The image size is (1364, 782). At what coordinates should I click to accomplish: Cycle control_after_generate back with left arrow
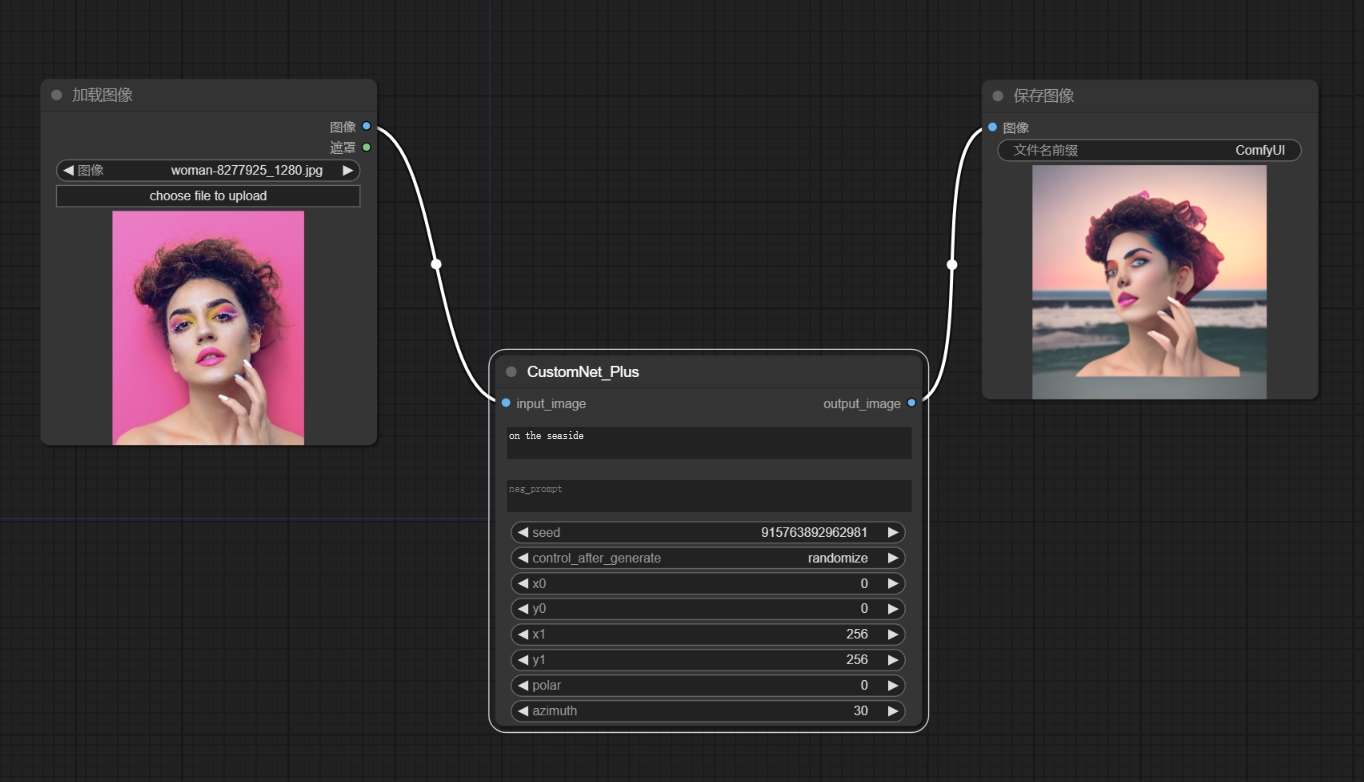pos(523,558)
